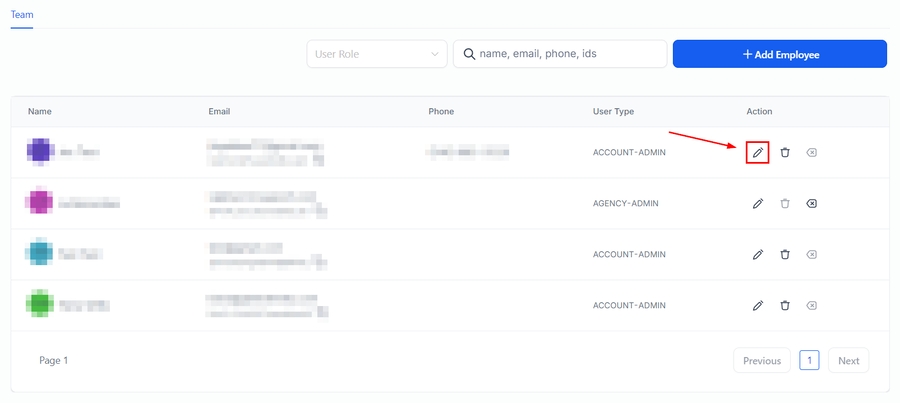900x403 pixels.
Task: Click x-tag remove icon in green-avatar row
Action: (811, 306)
